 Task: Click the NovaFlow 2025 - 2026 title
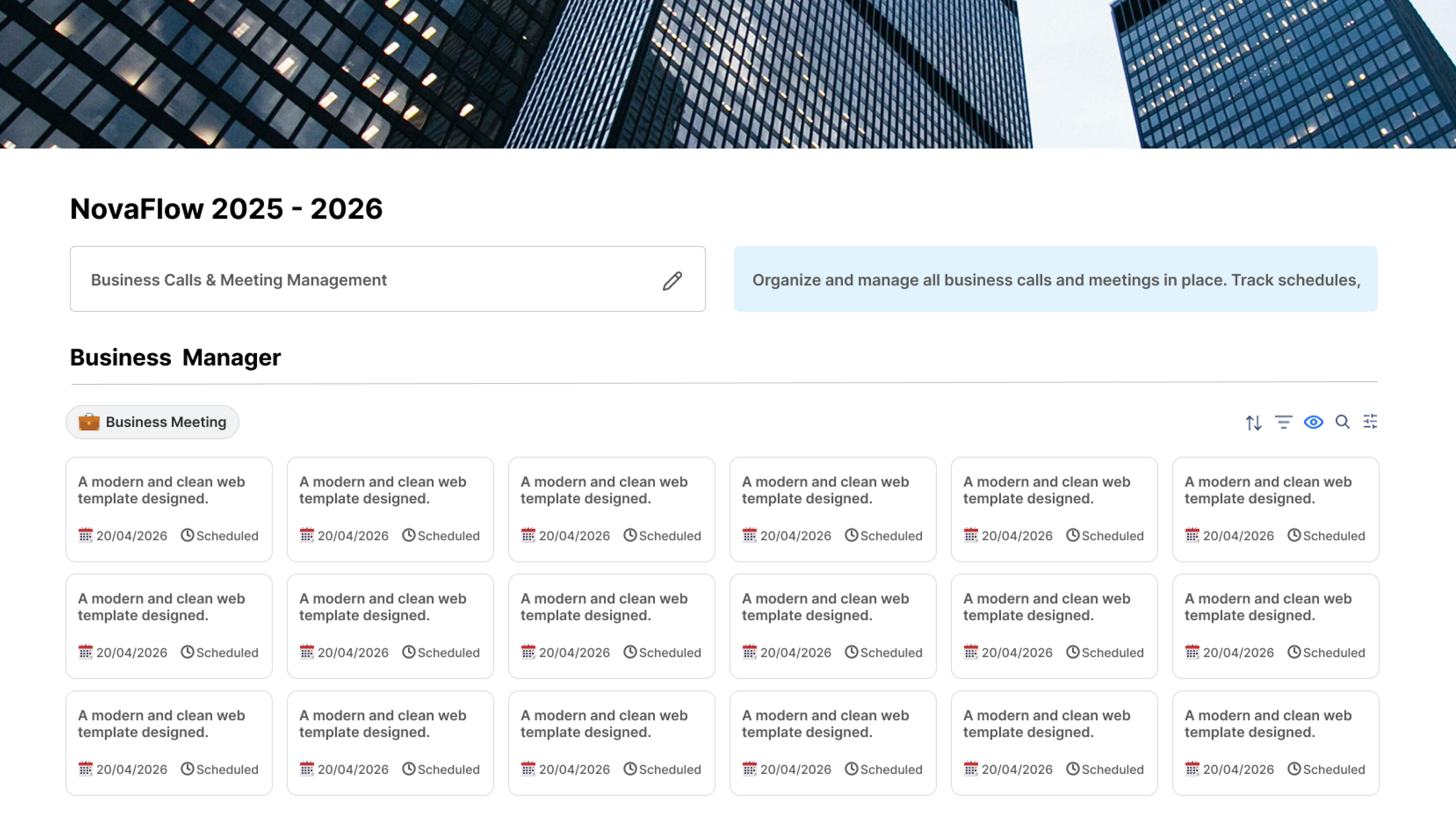tap(226, 209)
